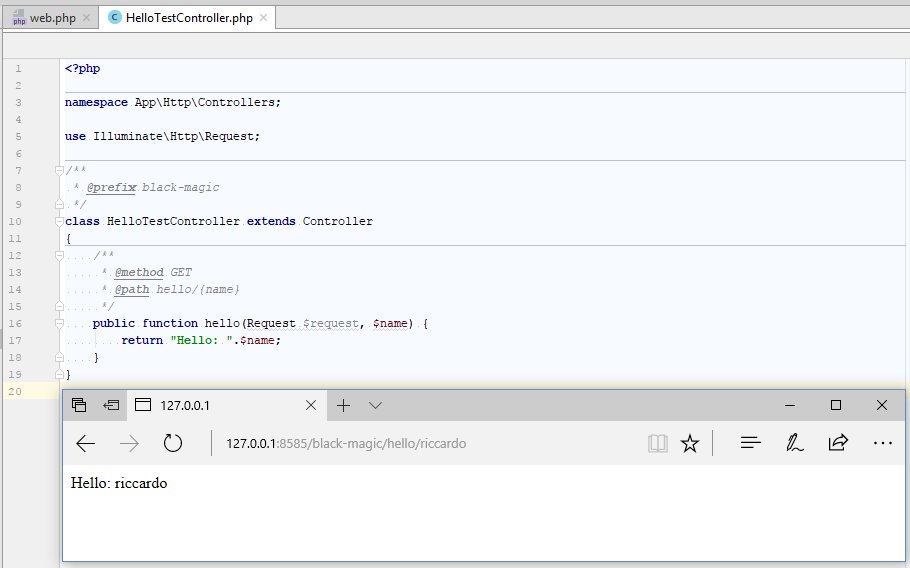The height and width of the screenshot is (568, 910).
Task: Click the hello function name on line 16
Action: coord(222,323)
